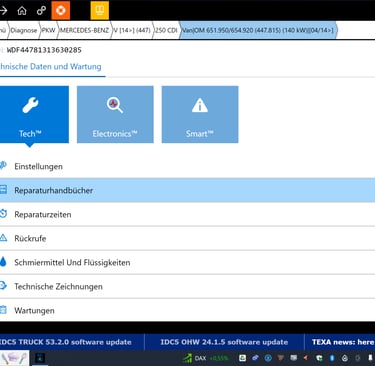Select the PKW breadcrumb

coord(48,30)
